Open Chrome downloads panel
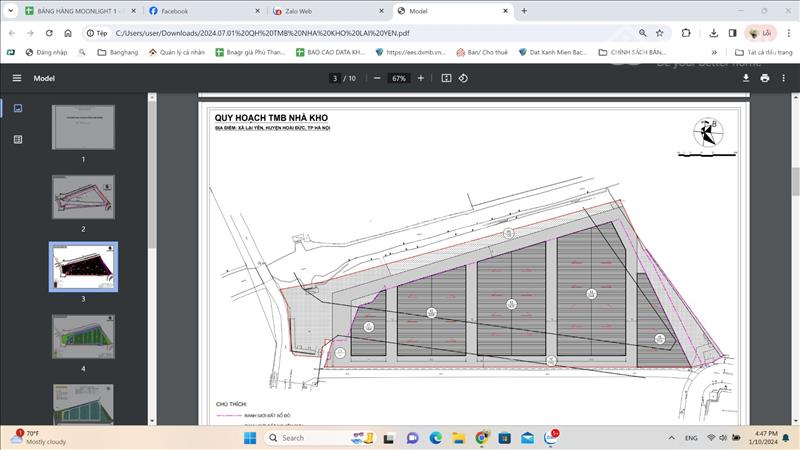800x450 pixels. (714, 33)
